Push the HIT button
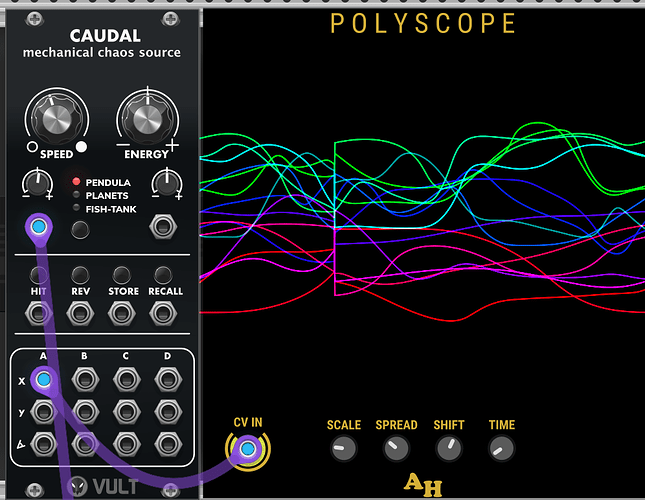Viewport: 645px width, 500px height. pyautogui.click(x=38, y=275)
